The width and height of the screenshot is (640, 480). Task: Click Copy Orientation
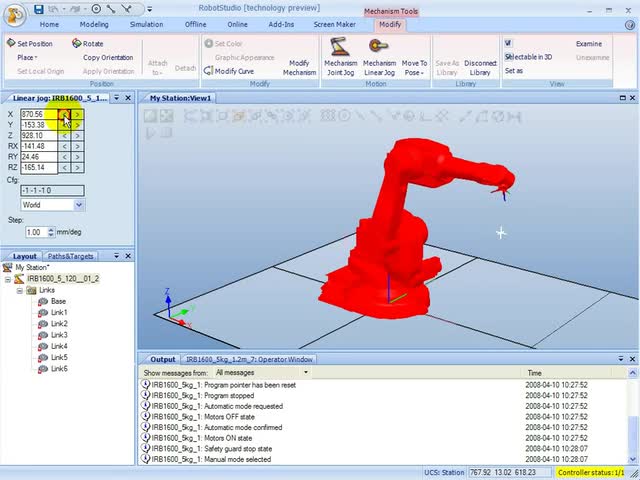point(108,58)
